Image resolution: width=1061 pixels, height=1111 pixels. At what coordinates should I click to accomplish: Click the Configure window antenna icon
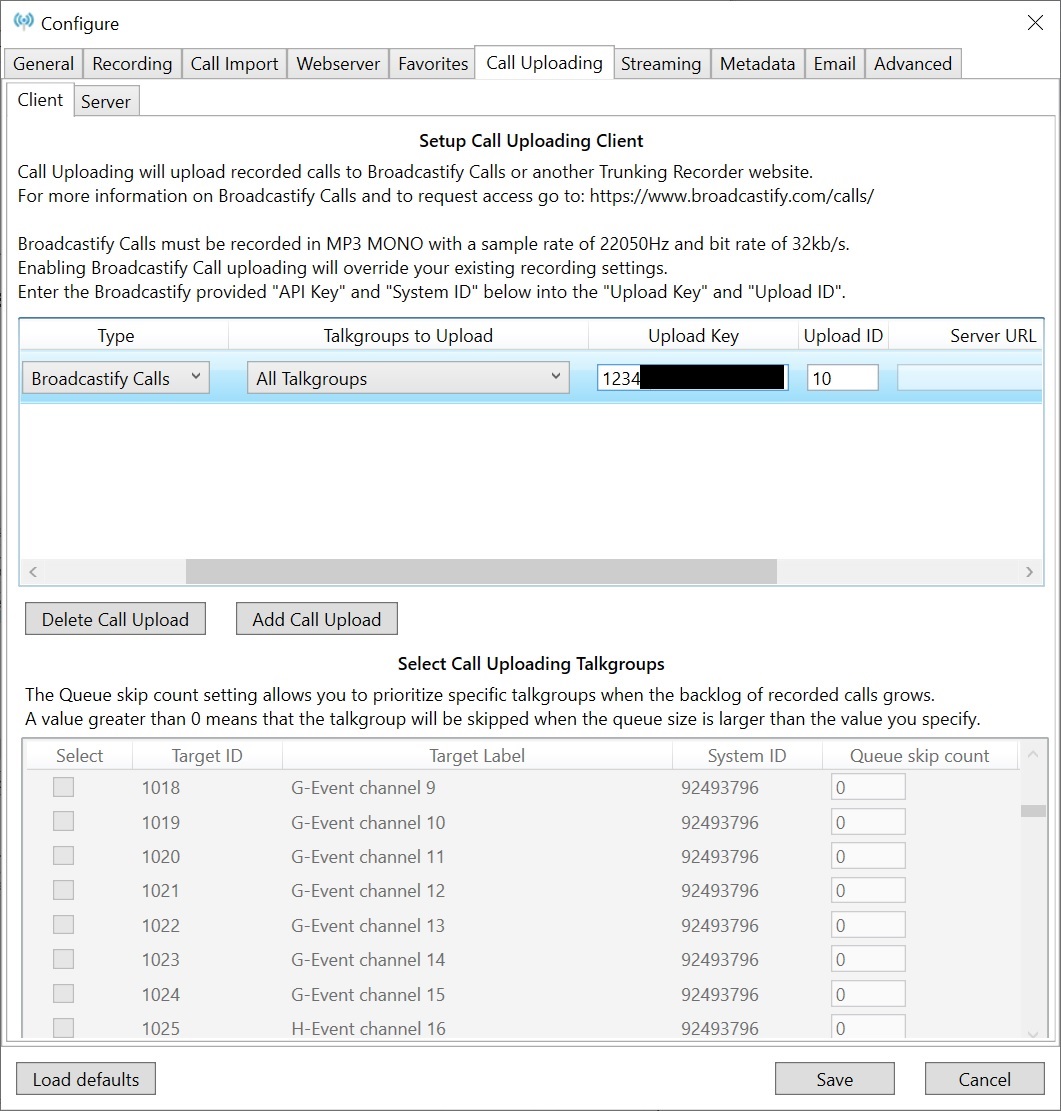[23, 21]
